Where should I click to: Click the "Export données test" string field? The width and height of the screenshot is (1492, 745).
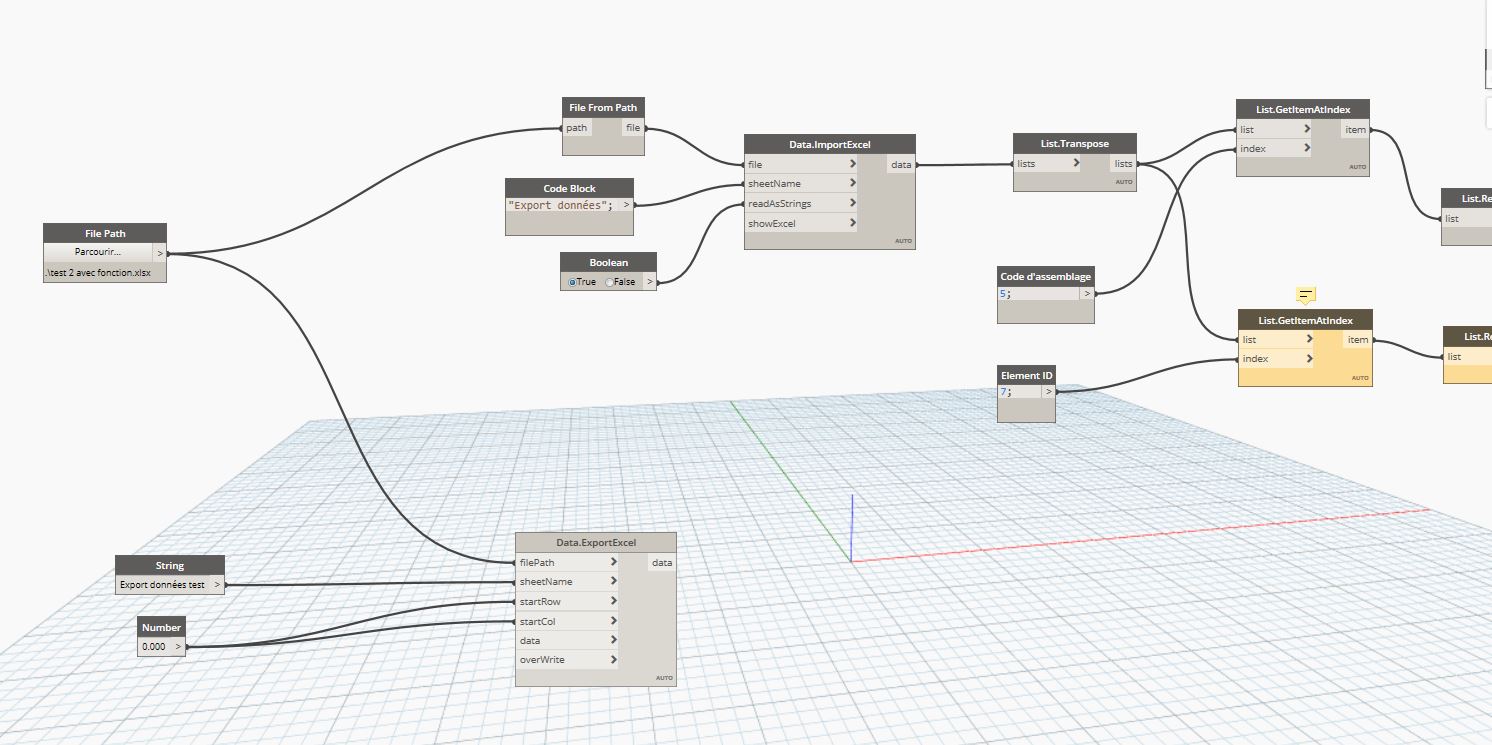click(x=162, y=585)
